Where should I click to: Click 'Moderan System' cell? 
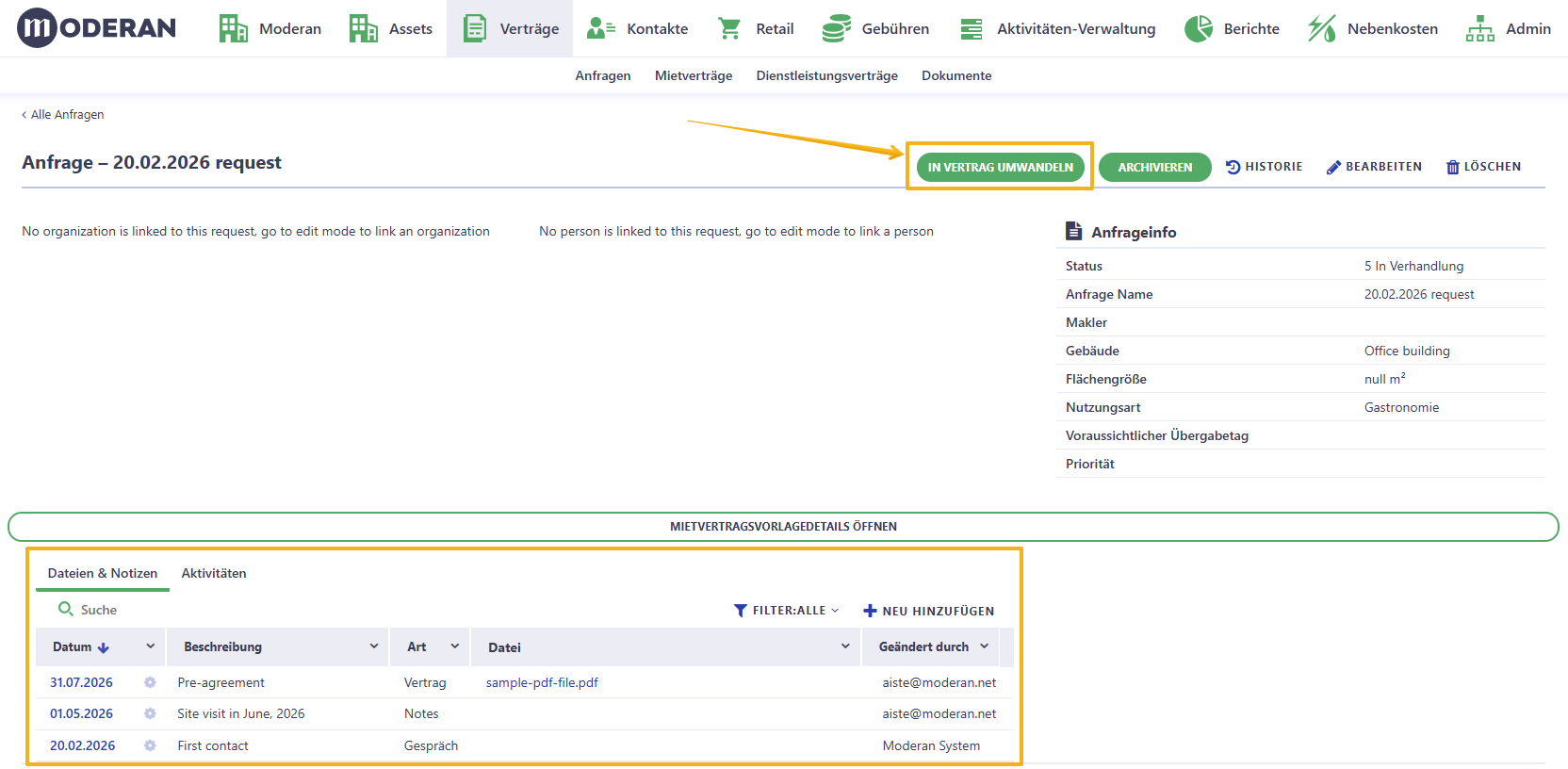tap(931, 745)
